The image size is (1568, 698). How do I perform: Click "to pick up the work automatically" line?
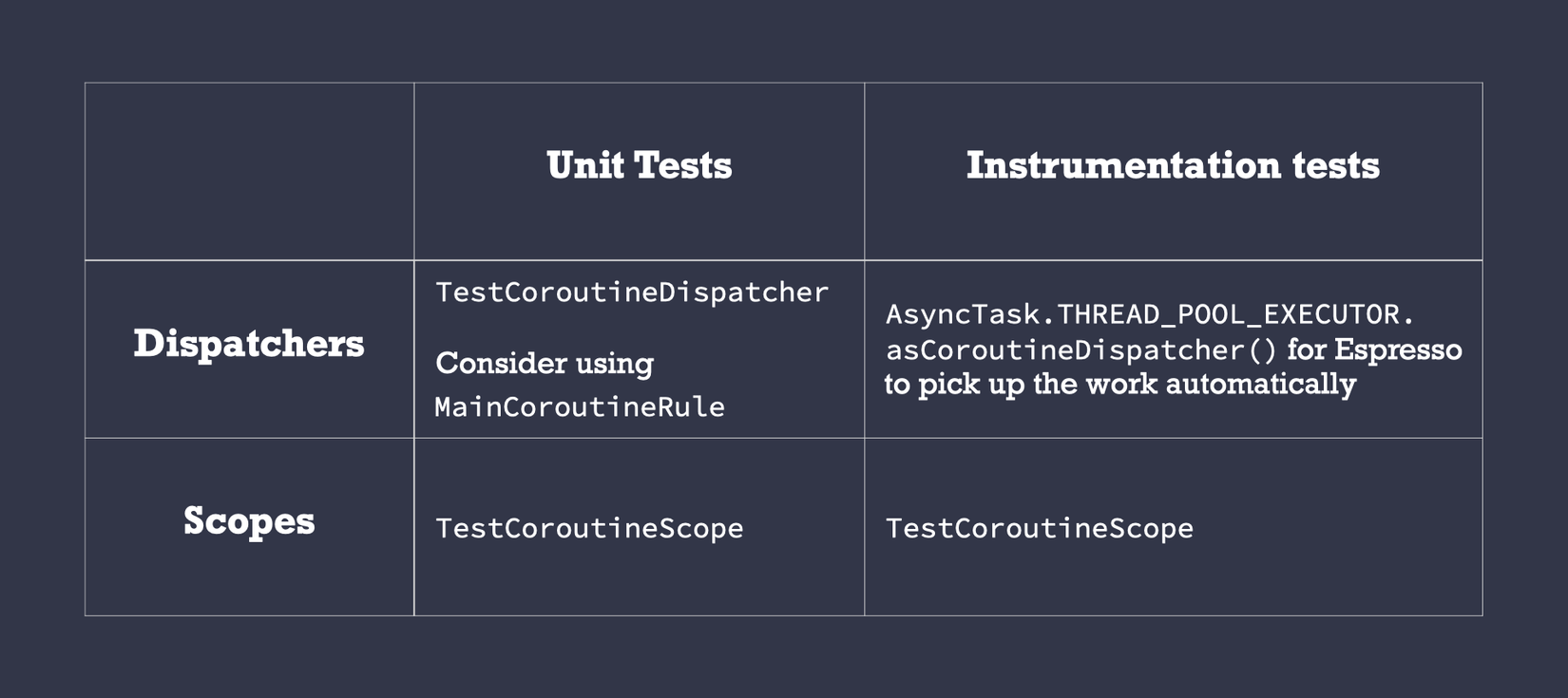point(1120,385)
